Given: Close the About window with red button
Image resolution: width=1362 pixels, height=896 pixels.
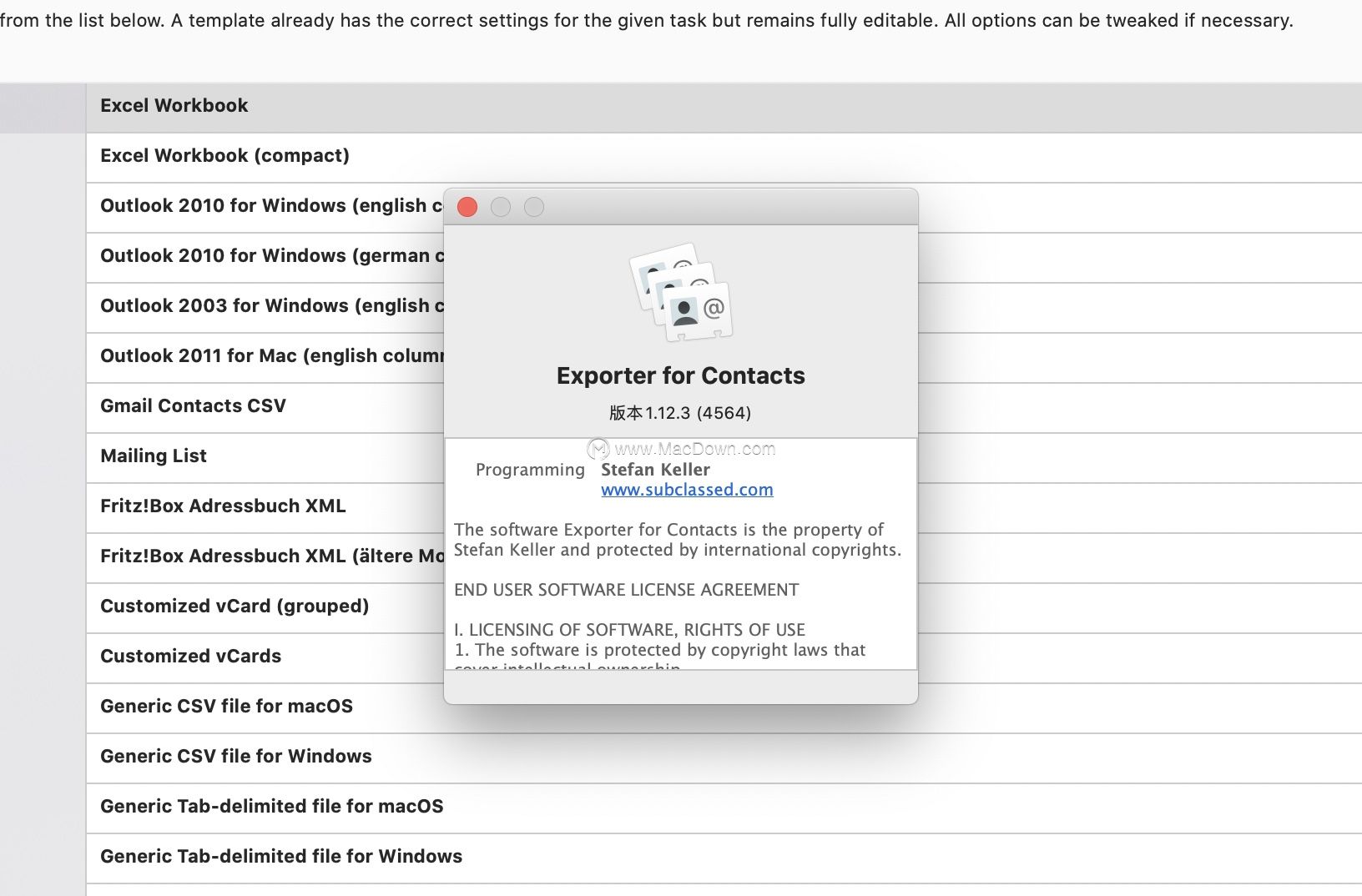Looking at the screenshot, I should [x=467, y=207].
